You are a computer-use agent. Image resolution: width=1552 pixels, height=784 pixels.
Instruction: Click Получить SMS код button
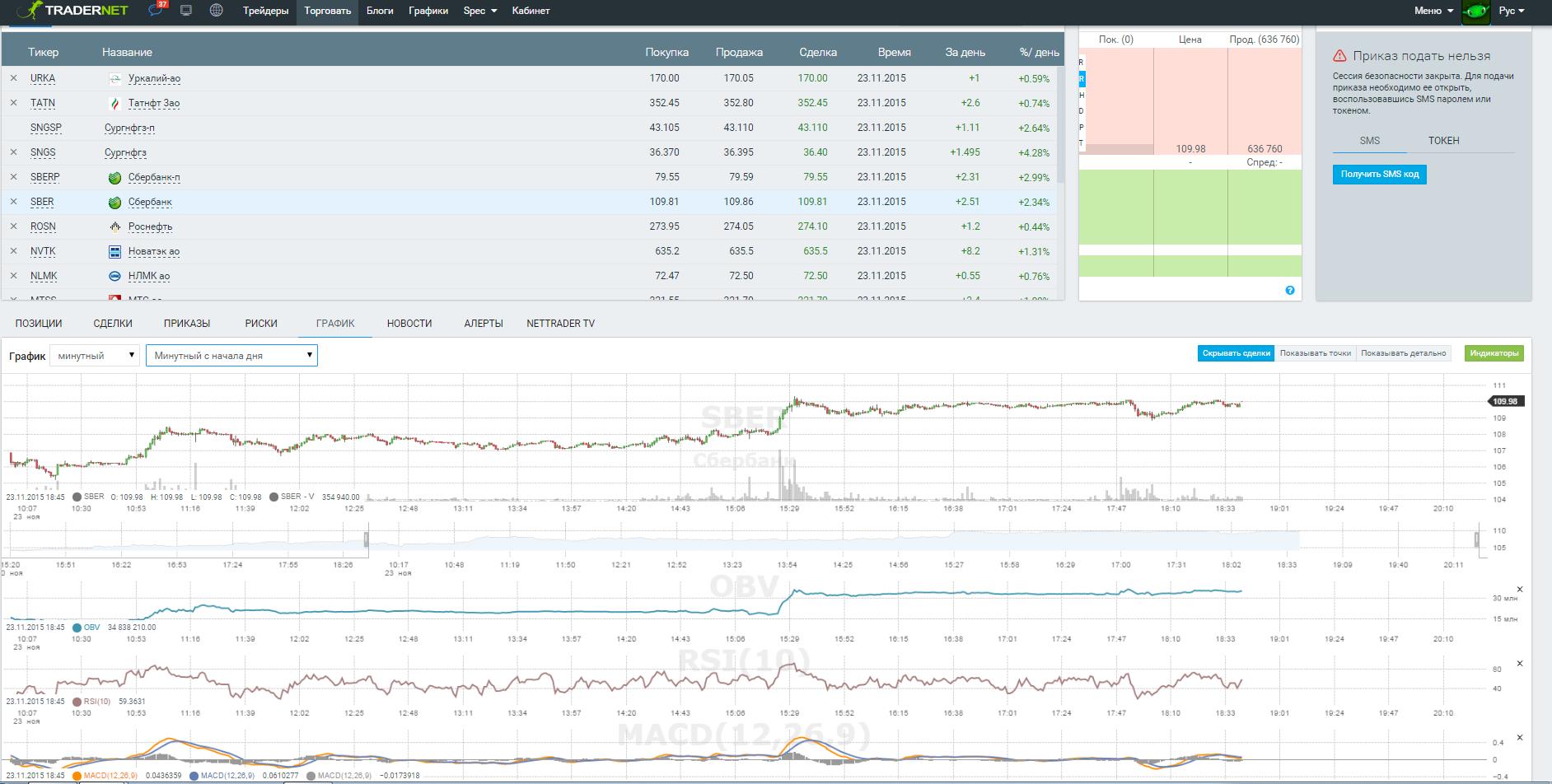(x=1380, y=175)
